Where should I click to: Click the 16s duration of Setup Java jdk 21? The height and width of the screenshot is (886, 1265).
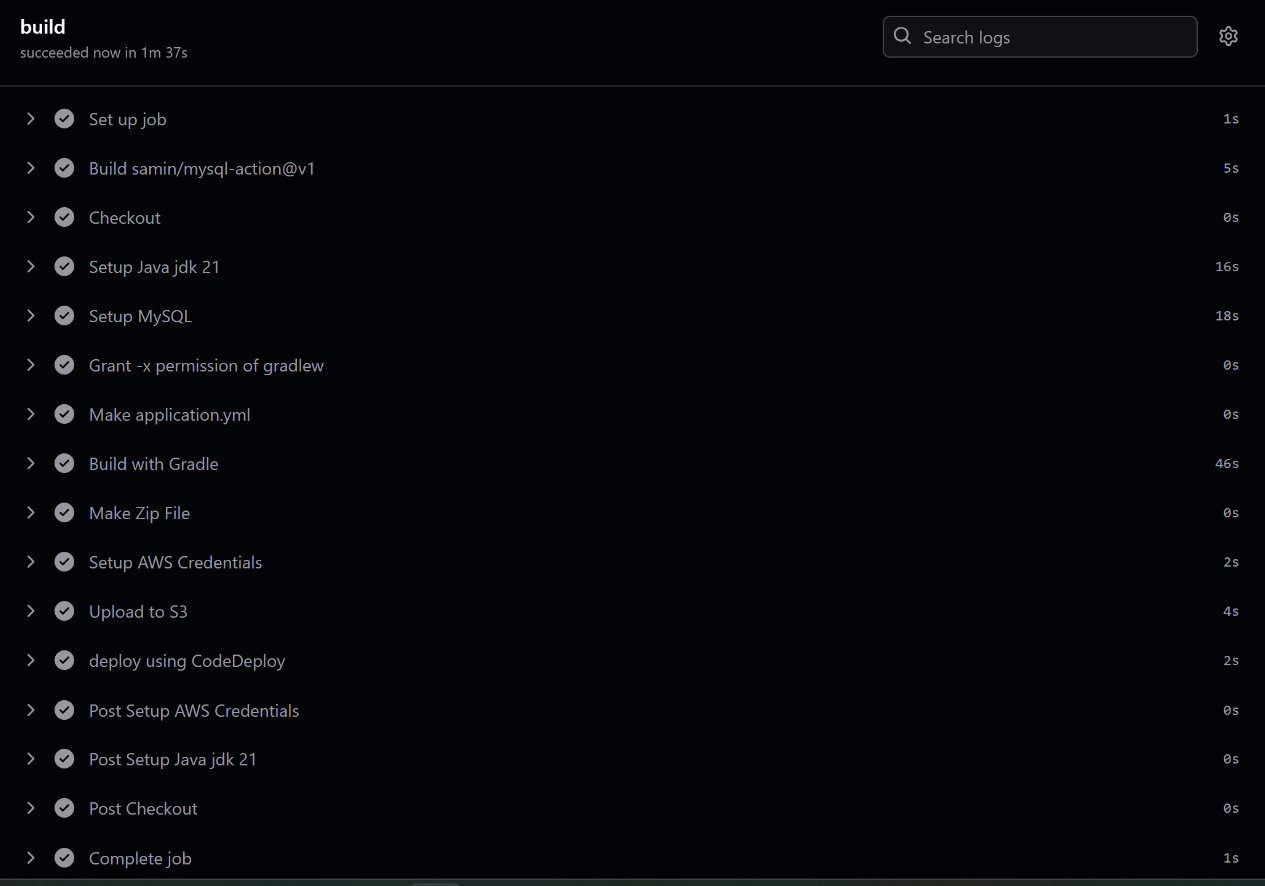pos(1227,267)
